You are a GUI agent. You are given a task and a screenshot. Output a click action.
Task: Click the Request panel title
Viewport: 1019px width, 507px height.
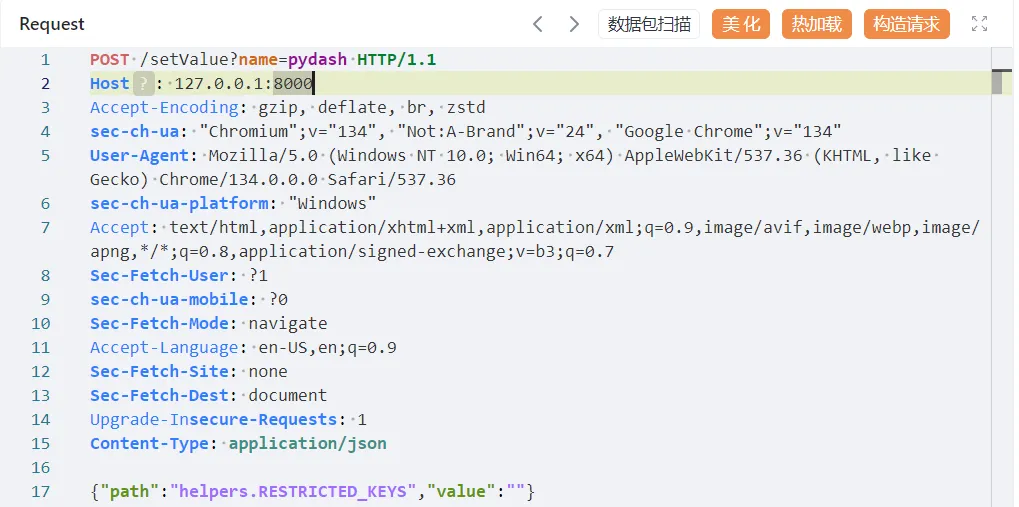(x=52, y=24)
